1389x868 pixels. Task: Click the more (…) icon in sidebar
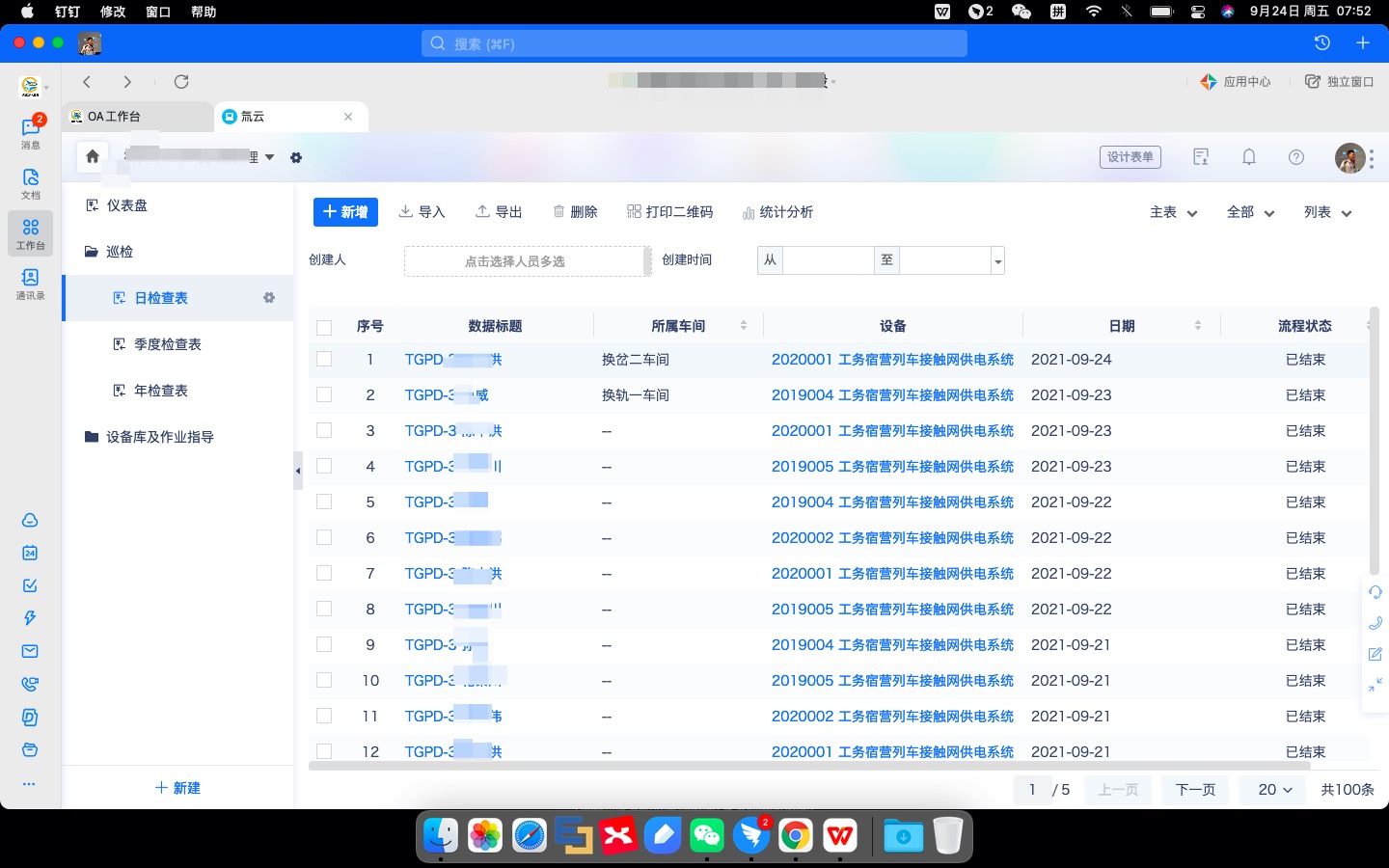point(29,784)
